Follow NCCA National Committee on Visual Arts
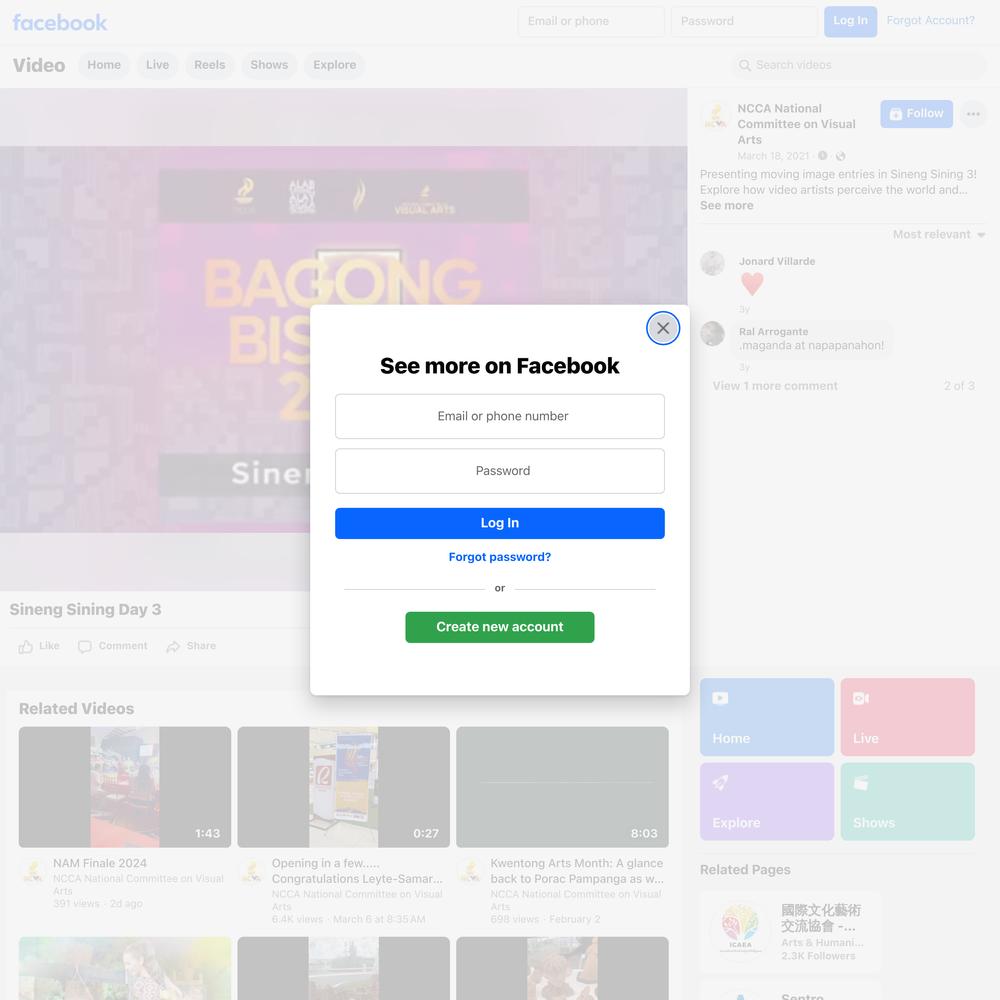The height and width of the screenshot is (1000, 1000). 916,114
